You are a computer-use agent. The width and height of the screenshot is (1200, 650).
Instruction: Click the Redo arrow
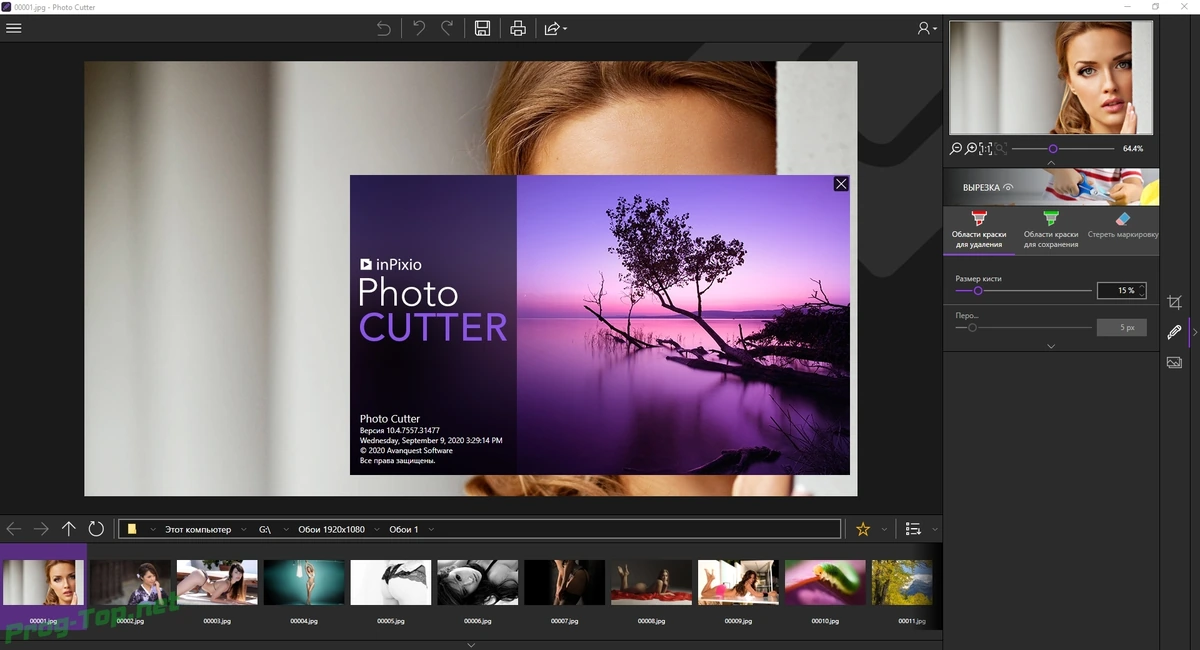pos(447,28)
